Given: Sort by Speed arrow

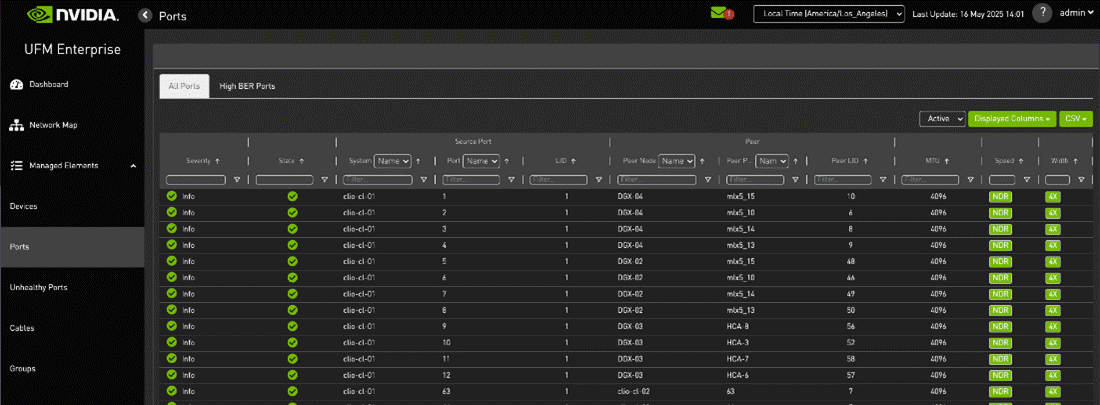Looking at the screenshot, I should click(1021, 161).
